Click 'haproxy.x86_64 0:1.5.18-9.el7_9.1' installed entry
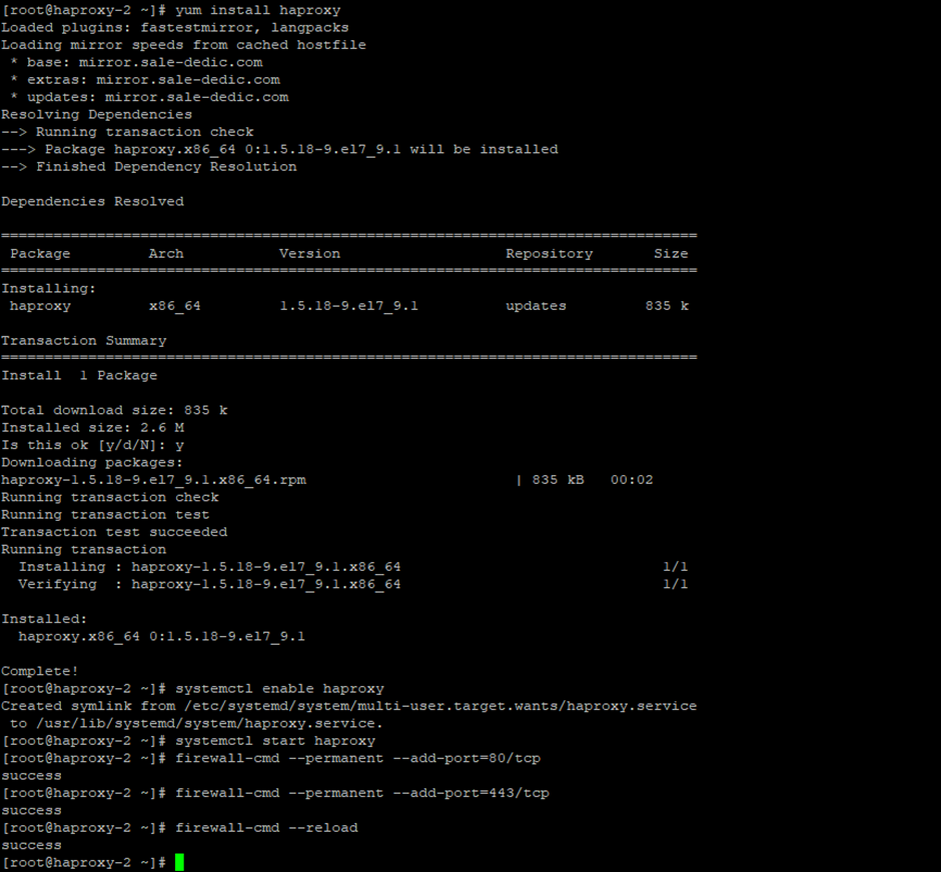Viewport: 941px width, 872px height. (161, 637)
